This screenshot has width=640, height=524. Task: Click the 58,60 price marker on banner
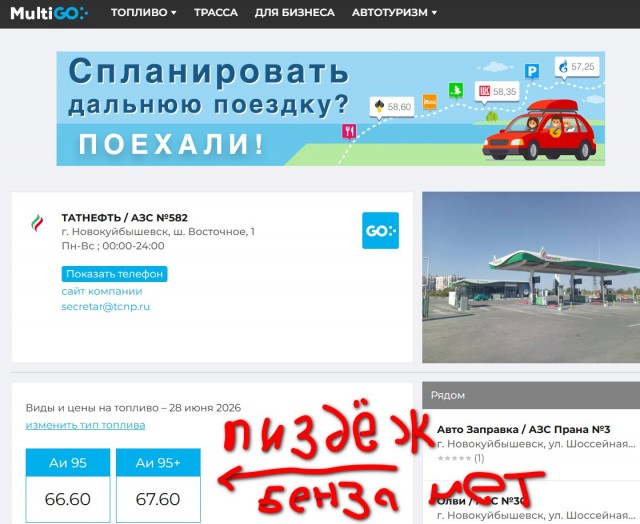[x=392, y=107]
